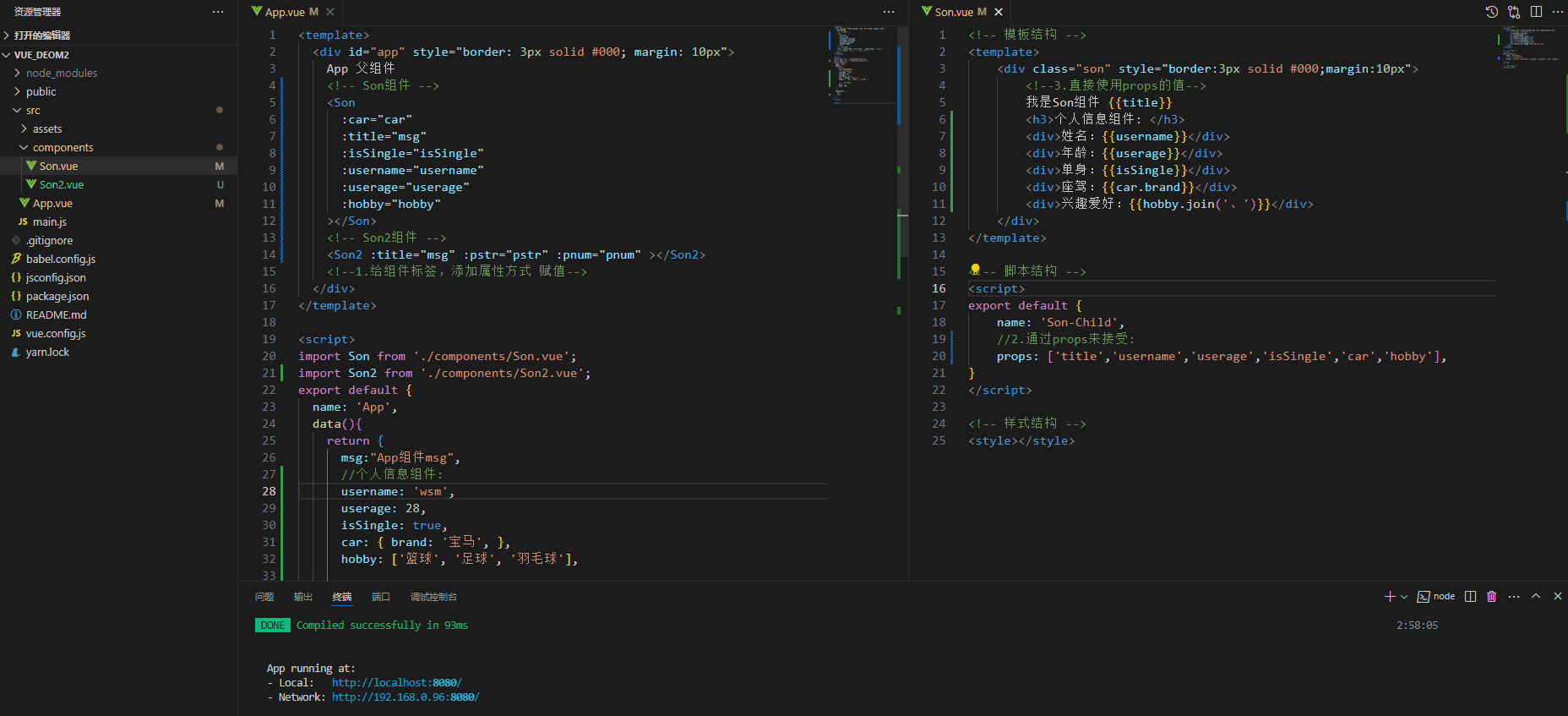Click line number 20 in Son.vue gutter

tap(939, 357)
